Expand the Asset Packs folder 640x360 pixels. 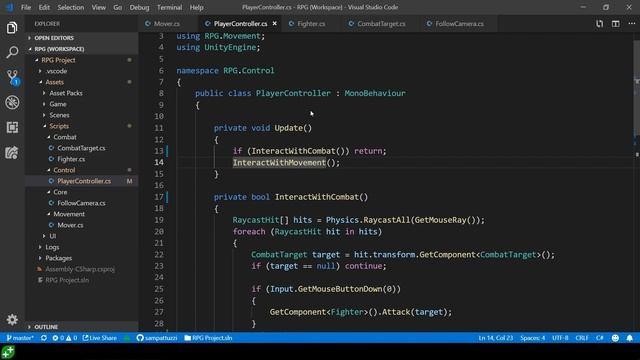point(82,93)
